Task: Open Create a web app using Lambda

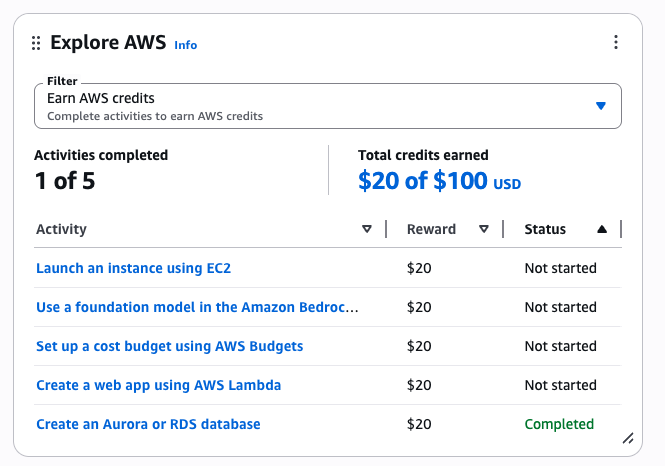Action: 158,385
